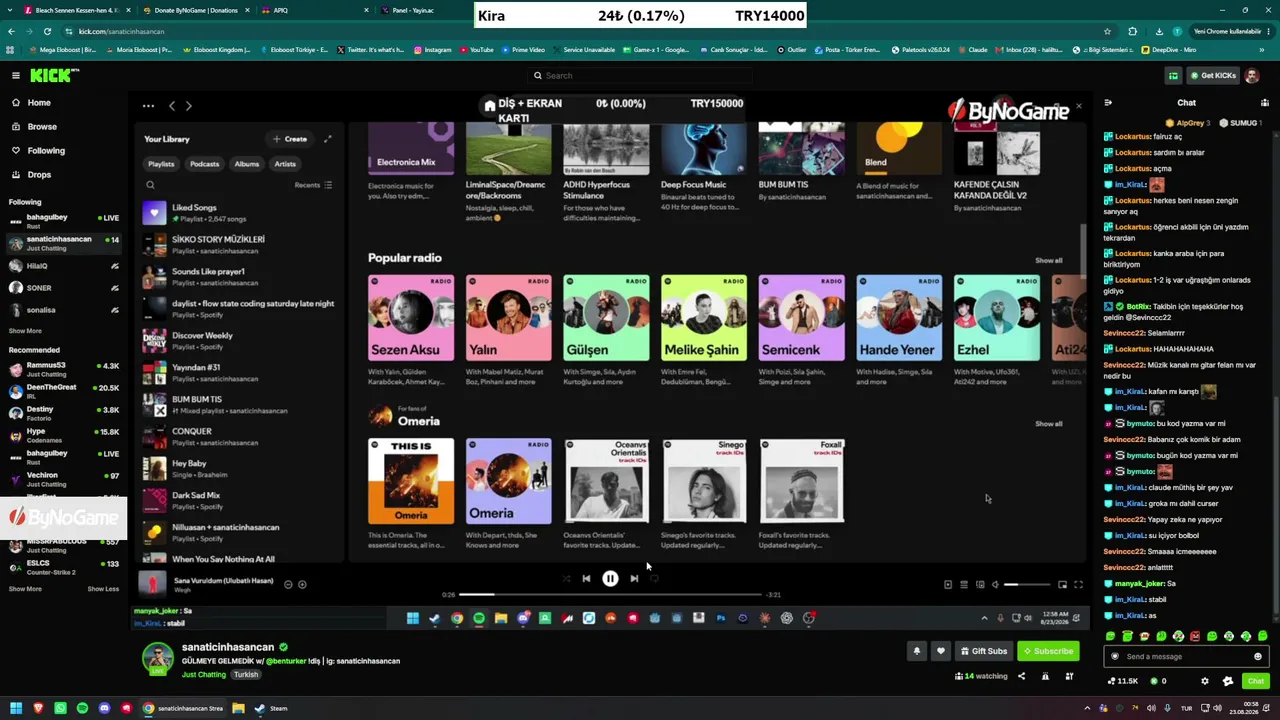Seek in the Spotify track progress bar

pos(610,595)
